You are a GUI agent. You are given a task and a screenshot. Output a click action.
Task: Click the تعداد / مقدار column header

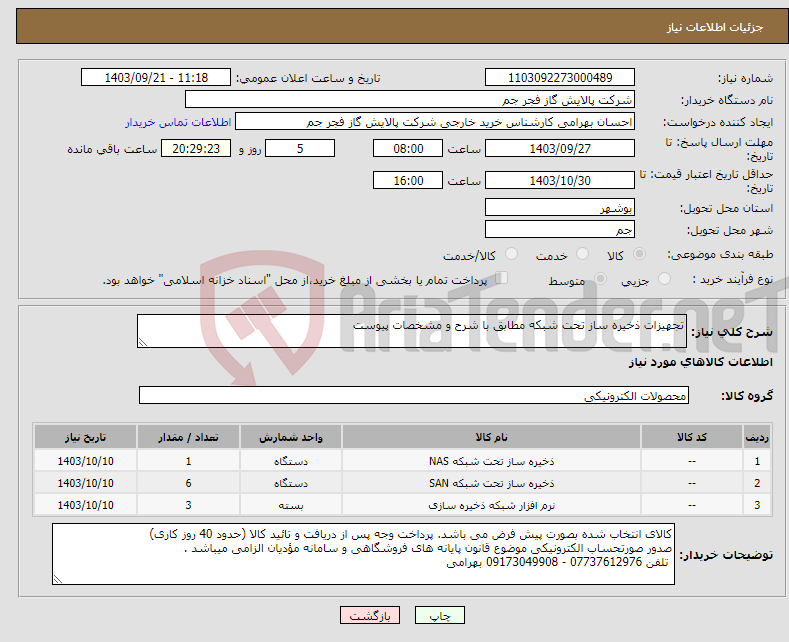click(x=188, y=437)
